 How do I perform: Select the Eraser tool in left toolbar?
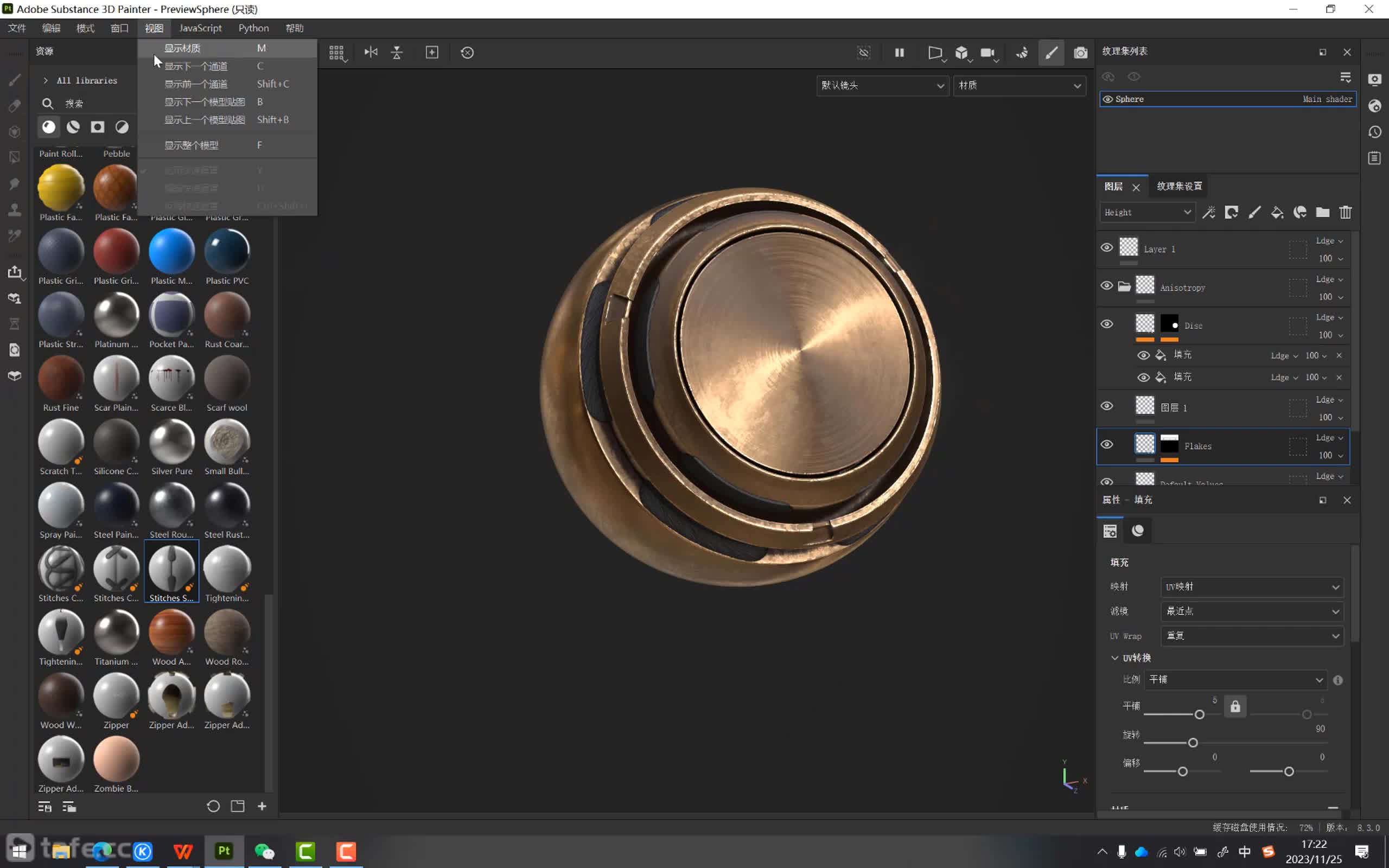tap(15, 106)
